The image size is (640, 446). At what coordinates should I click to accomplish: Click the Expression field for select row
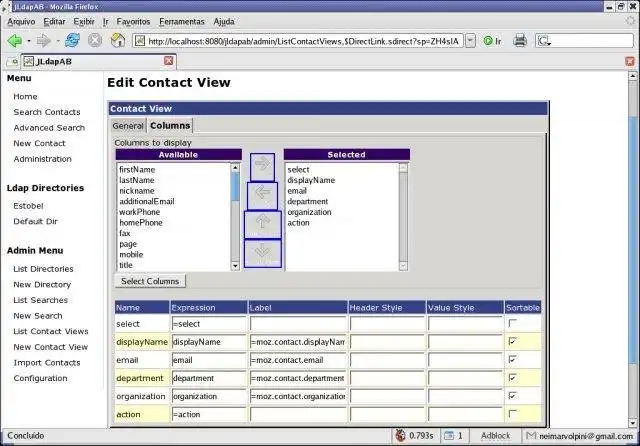pyautogui.click(x=209, y=324)
